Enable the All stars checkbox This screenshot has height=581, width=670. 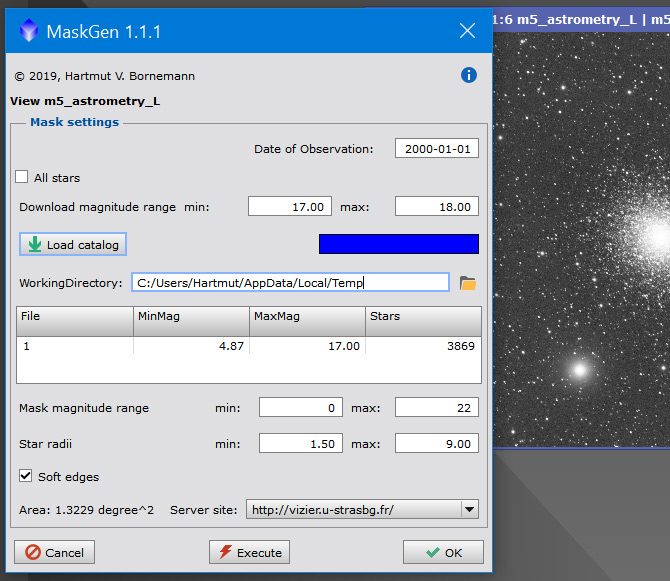click(x=21, y=177)
